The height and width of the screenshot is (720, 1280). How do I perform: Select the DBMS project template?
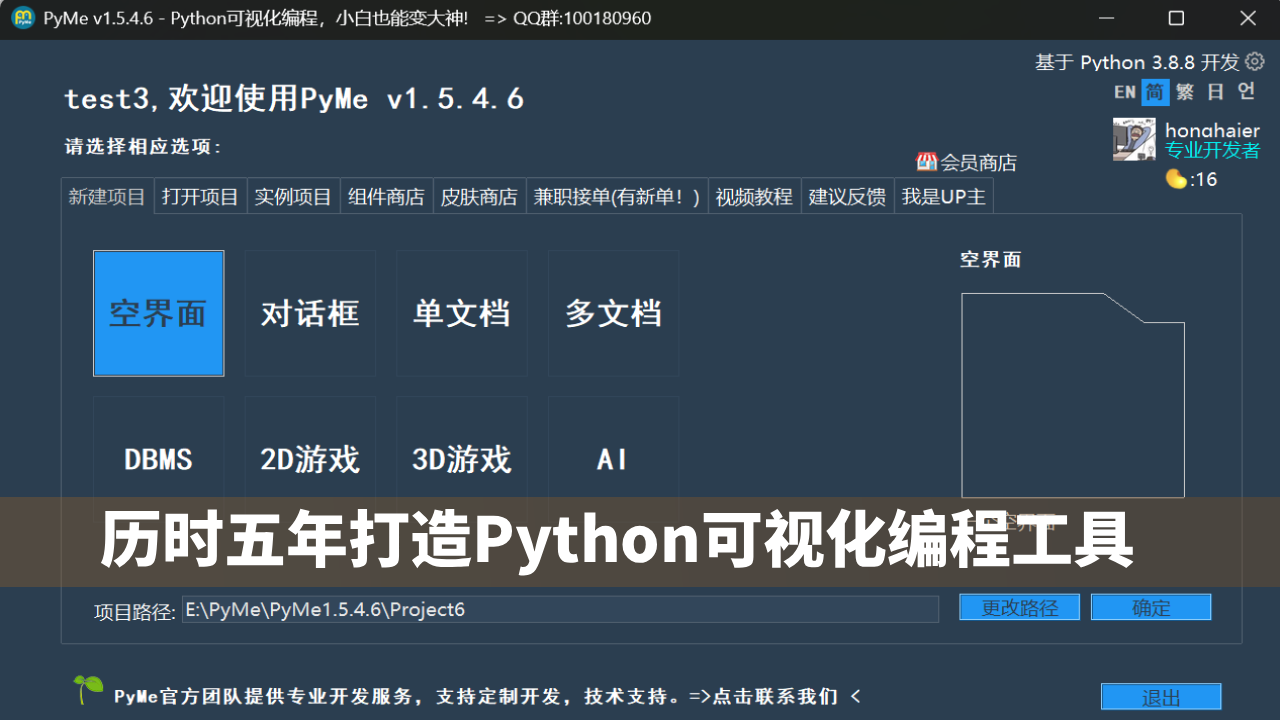tap(158, 460)
